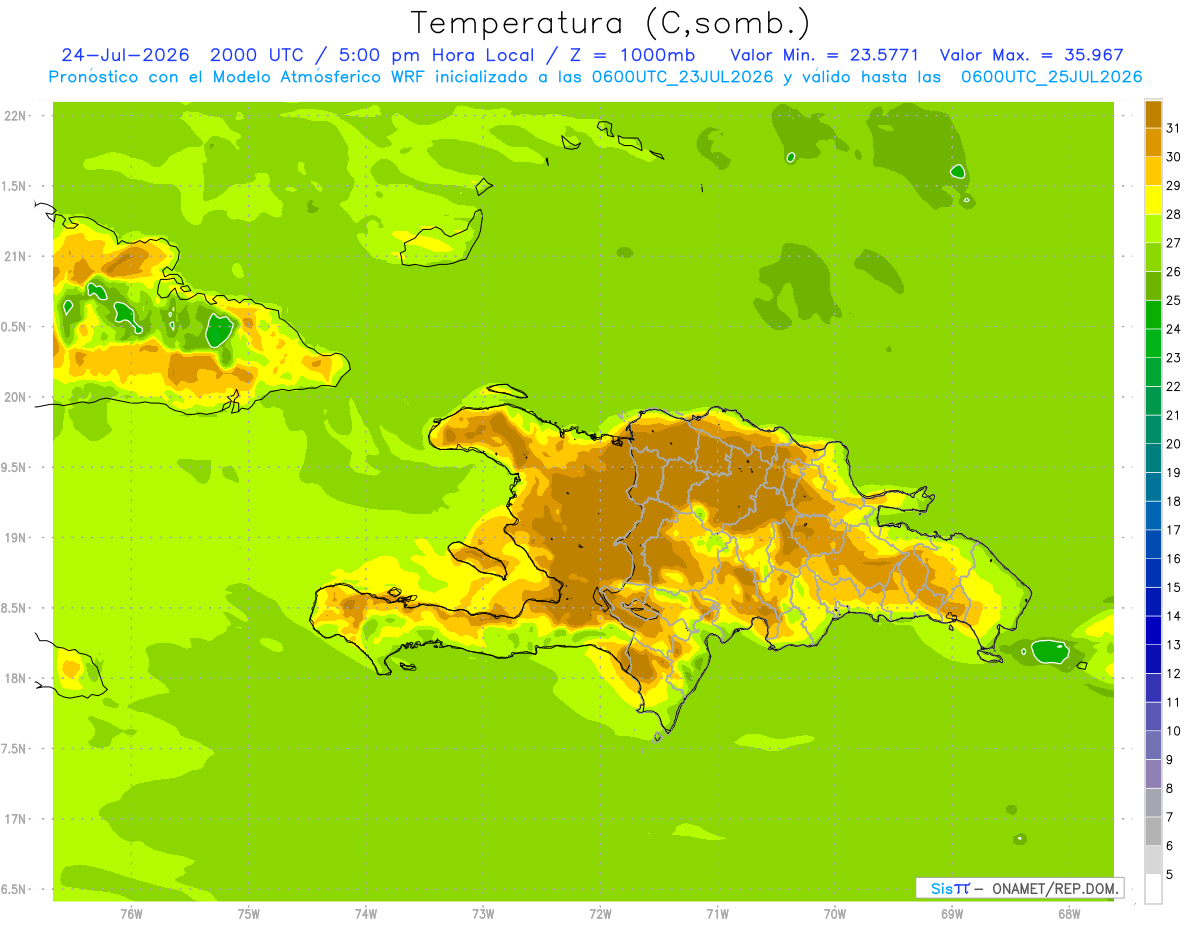
Task: Click legend swatch between 25 and 26
Action: [x=1154, y=286]
